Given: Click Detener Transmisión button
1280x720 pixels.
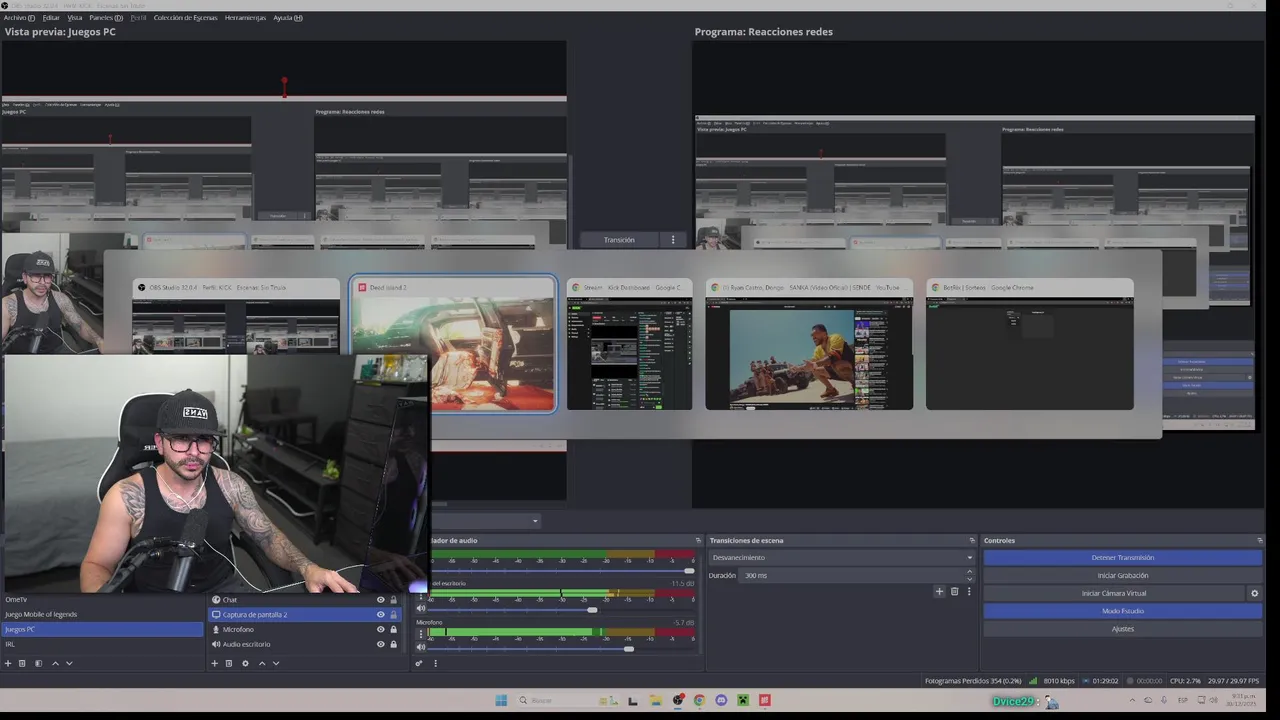Looking at the screenshot, I should tap(1122, 558).
